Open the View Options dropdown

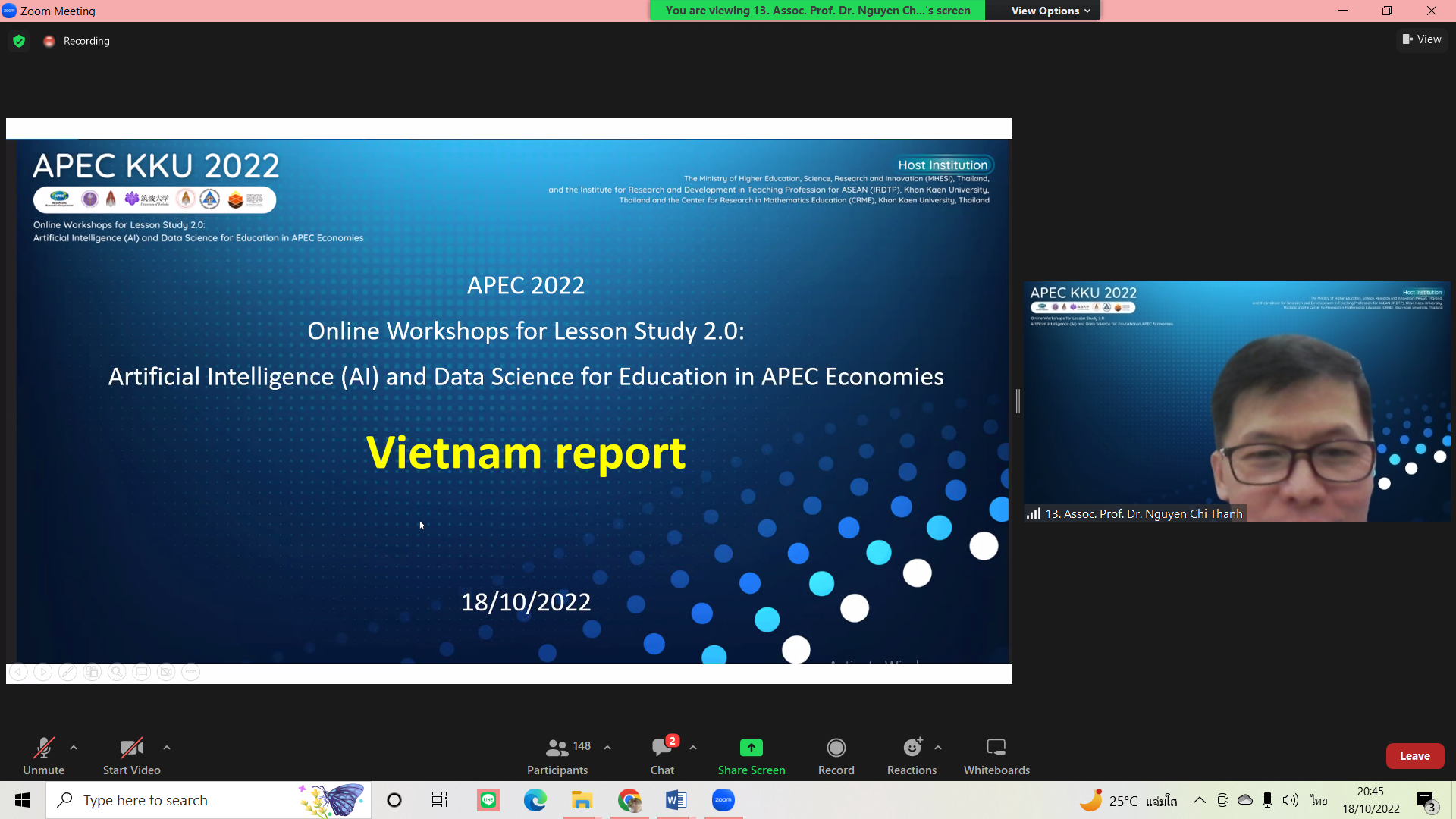point(1050,11)
